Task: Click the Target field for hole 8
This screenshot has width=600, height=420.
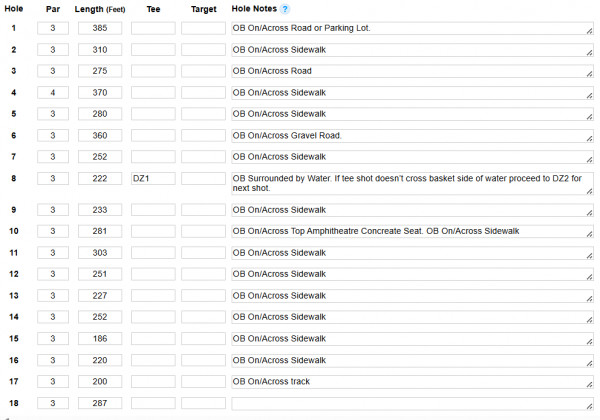Action: pos(203,178)
